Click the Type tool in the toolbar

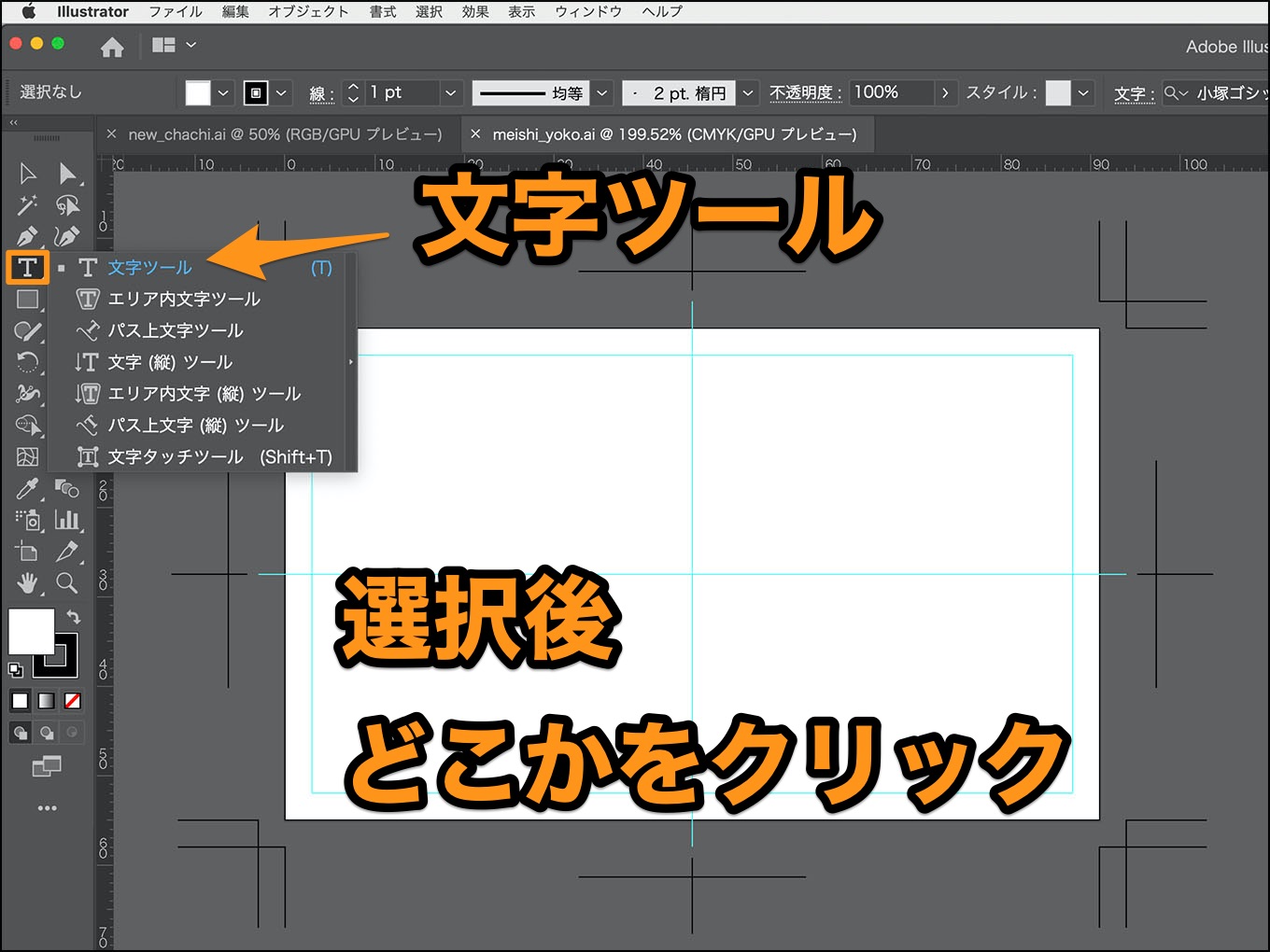tap(27, 268)
